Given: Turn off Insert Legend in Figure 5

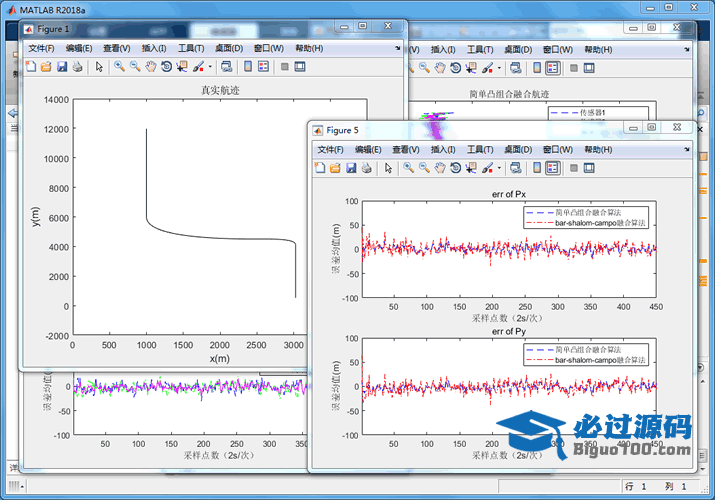Looking at the screenshot, I should (x=553, y=168).
